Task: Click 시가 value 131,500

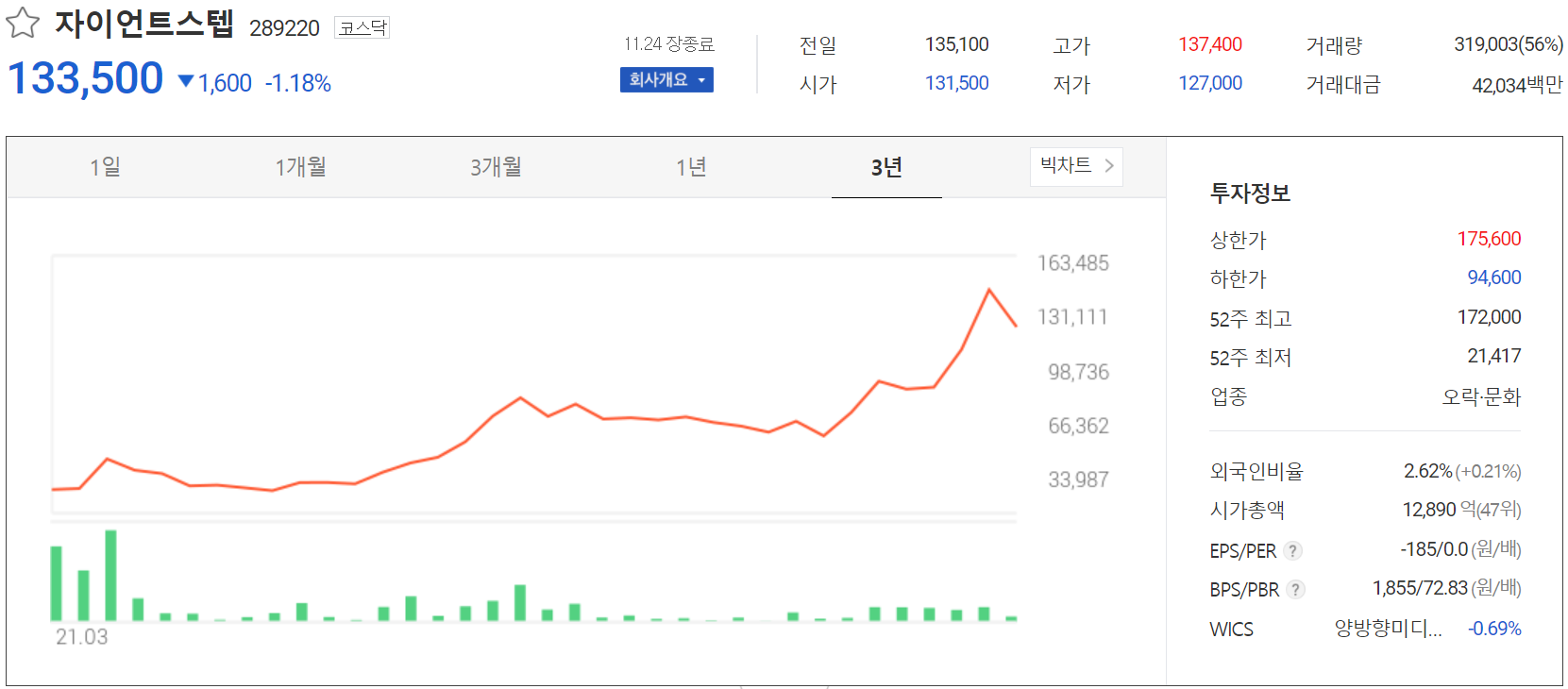Action: click(x=957, y=83)
